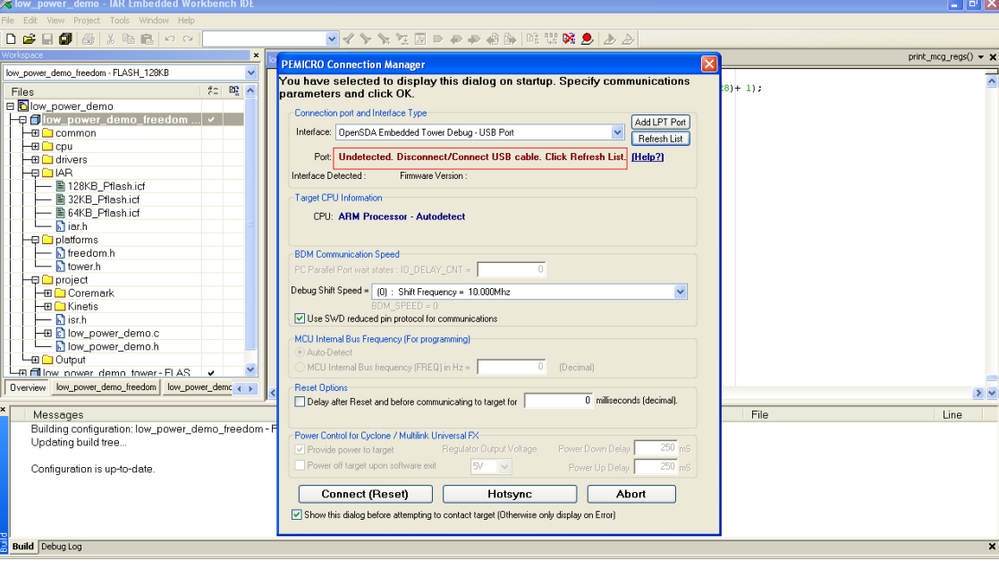The width and height of the screenshot is (999, 569).
Task: Open low_power_demo.c in file tree
Action: pyautogui.click(x=113, y=333)
